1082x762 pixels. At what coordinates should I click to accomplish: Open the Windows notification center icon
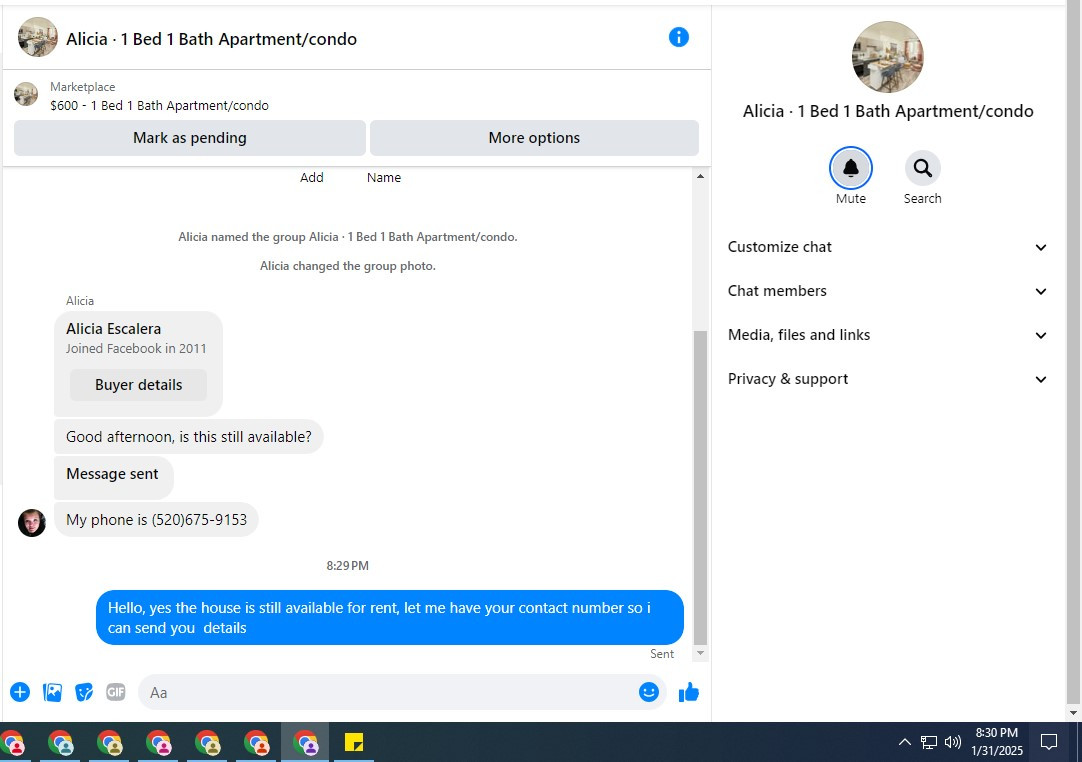point(1049,743)
